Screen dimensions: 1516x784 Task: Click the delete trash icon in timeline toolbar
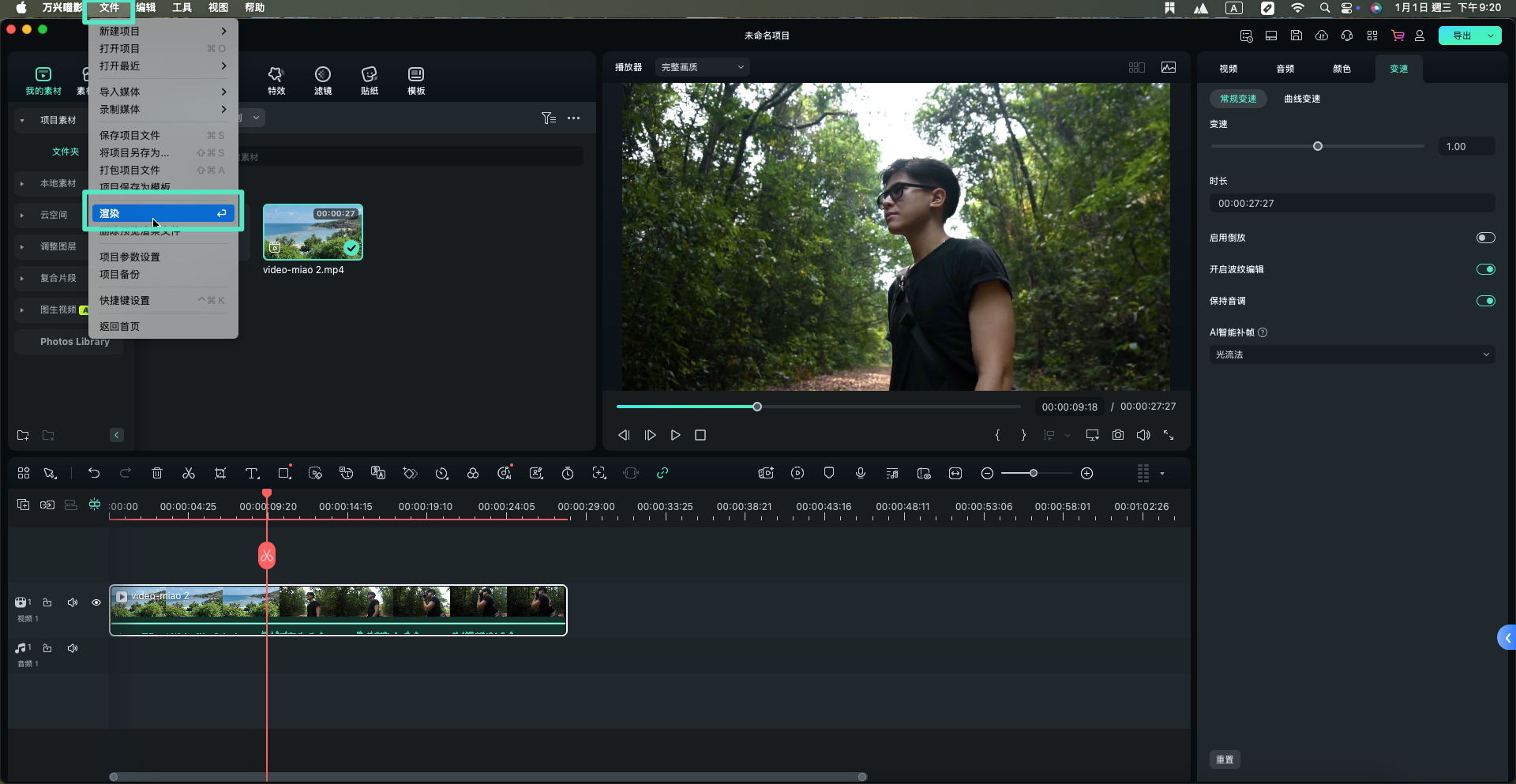click(x=157, y=473)
